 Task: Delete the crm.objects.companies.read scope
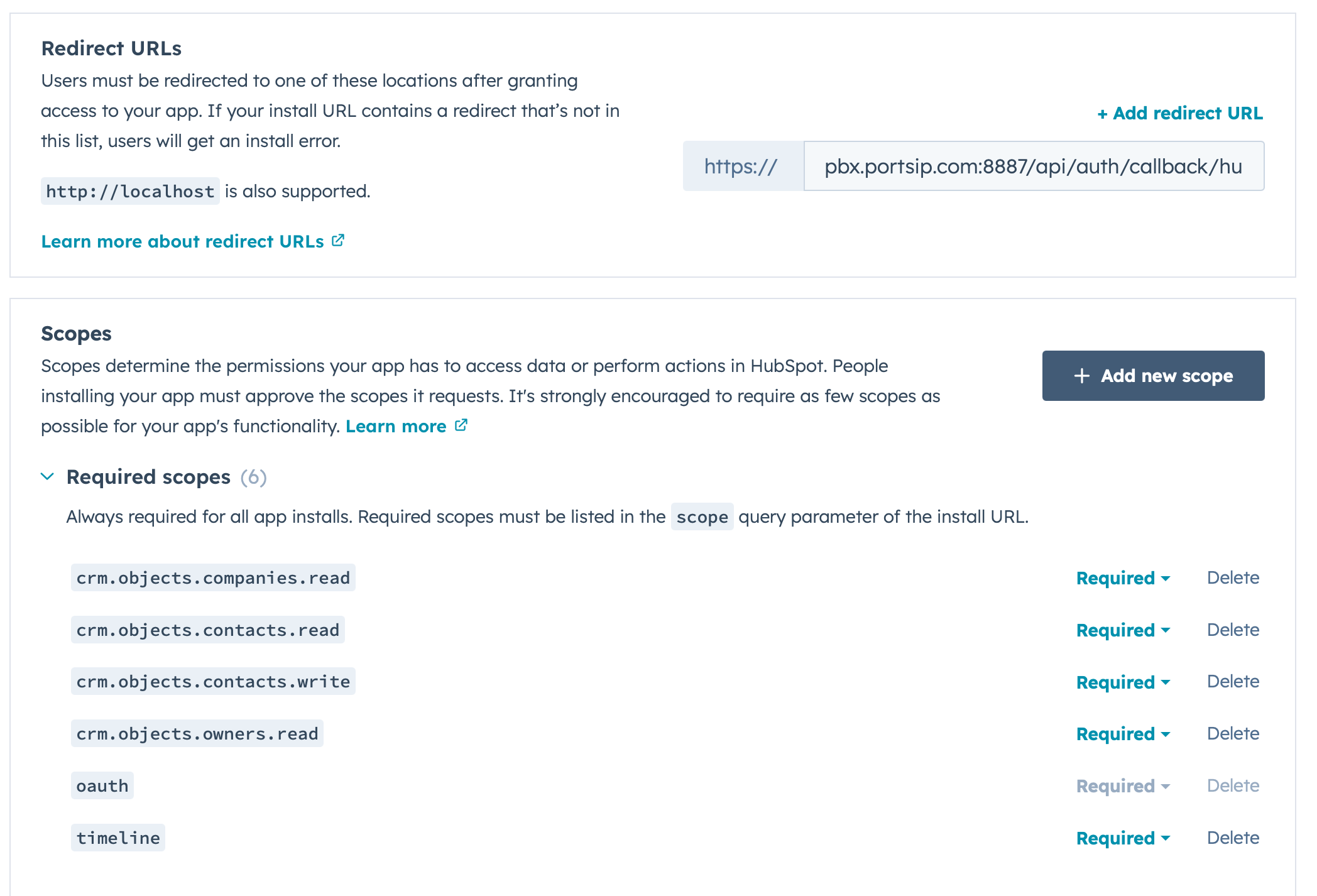(1233, 578)
